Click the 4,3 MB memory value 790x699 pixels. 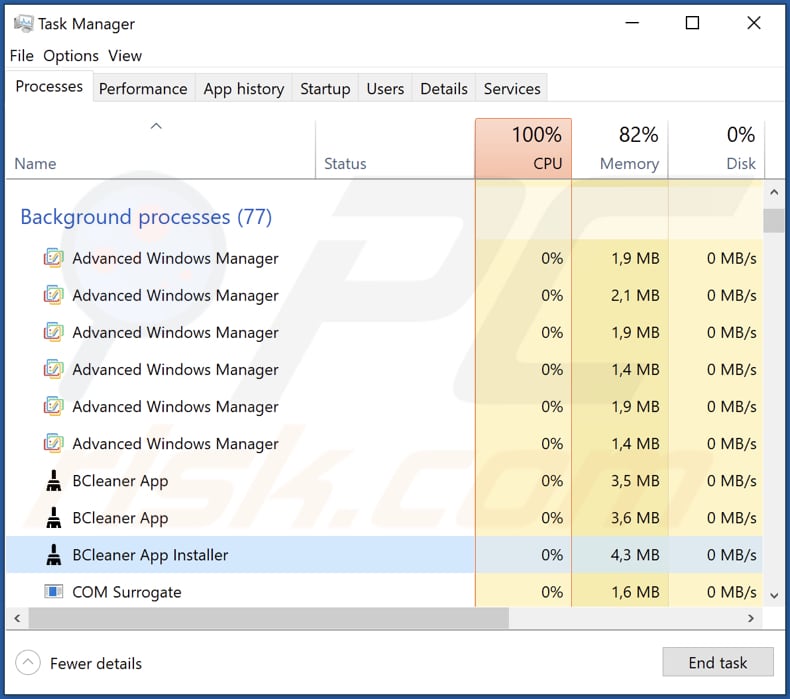635,555
